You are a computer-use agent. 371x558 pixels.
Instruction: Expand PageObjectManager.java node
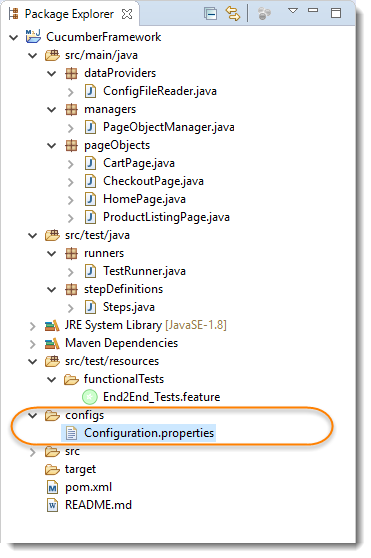click(x=71, y=127)
